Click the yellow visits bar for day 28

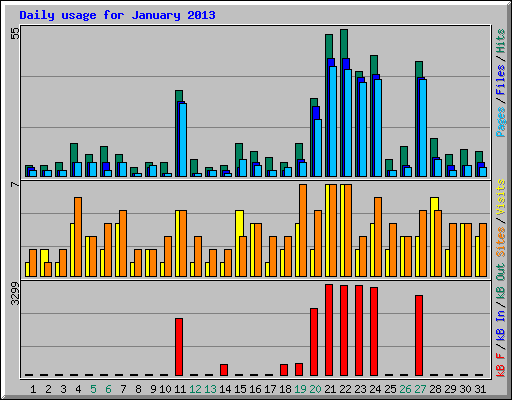point(434,204)
